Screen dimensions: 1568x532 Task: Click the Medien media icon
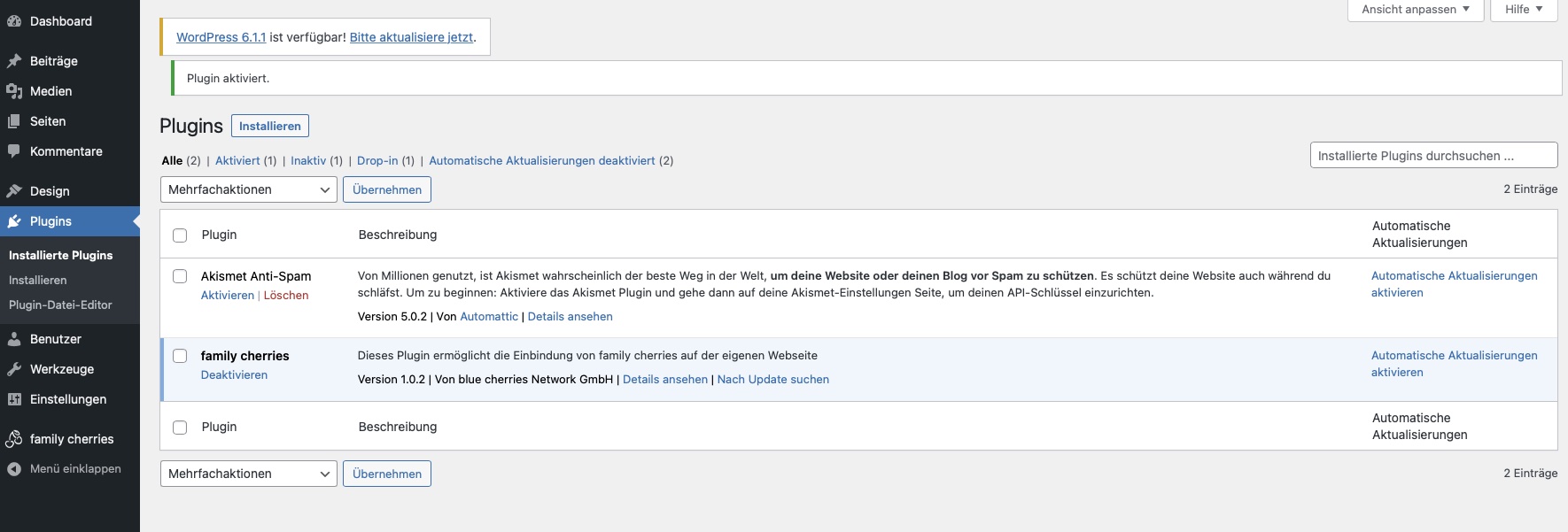click(14, 91)
